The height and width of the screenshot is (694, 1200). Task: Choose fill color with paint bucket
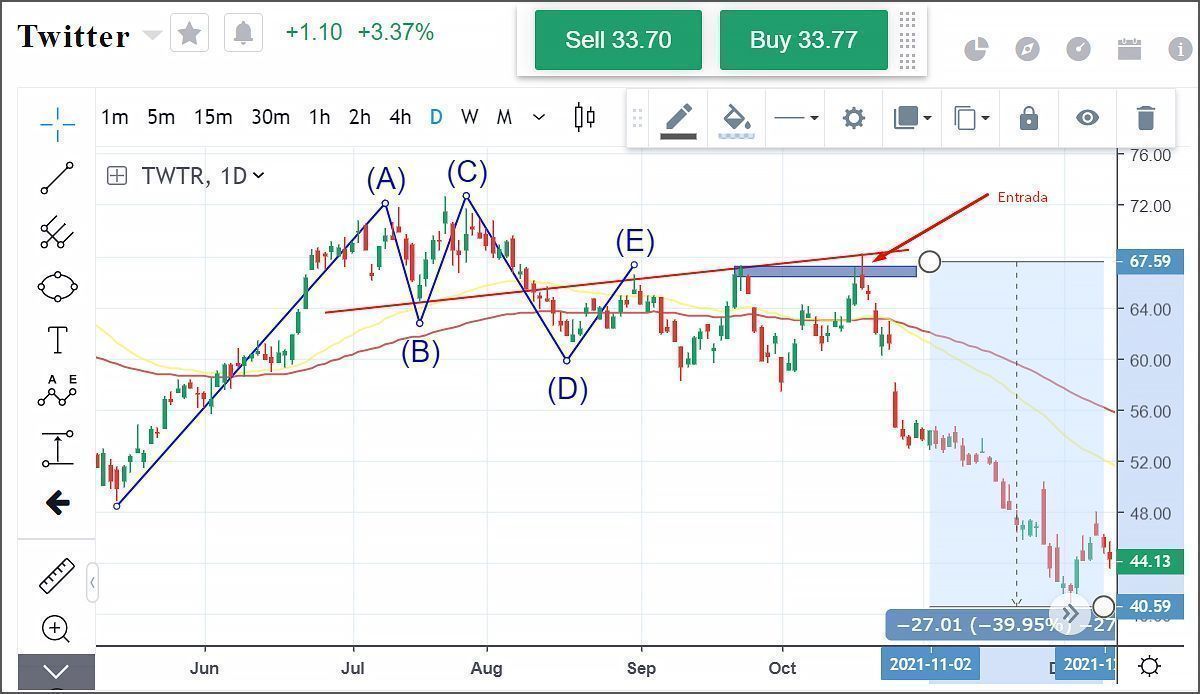pos(736,119)
